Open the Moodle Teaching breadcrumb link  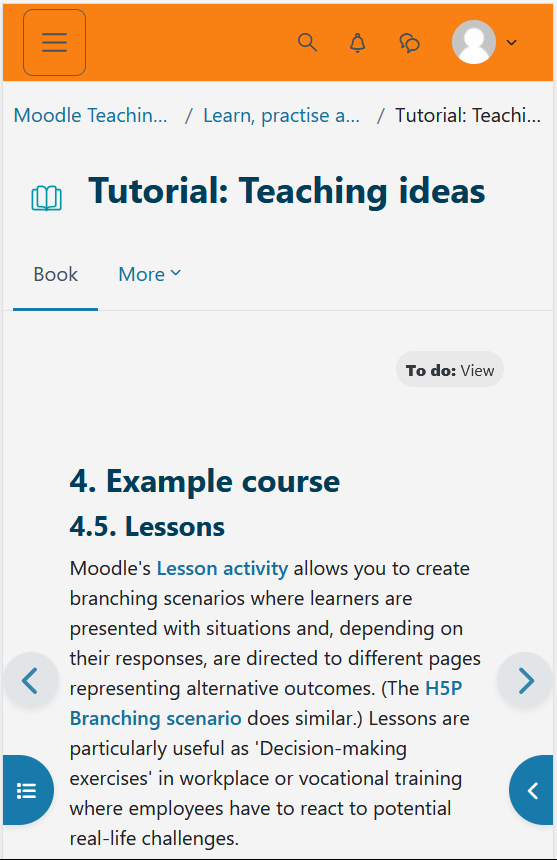point(90,116)
